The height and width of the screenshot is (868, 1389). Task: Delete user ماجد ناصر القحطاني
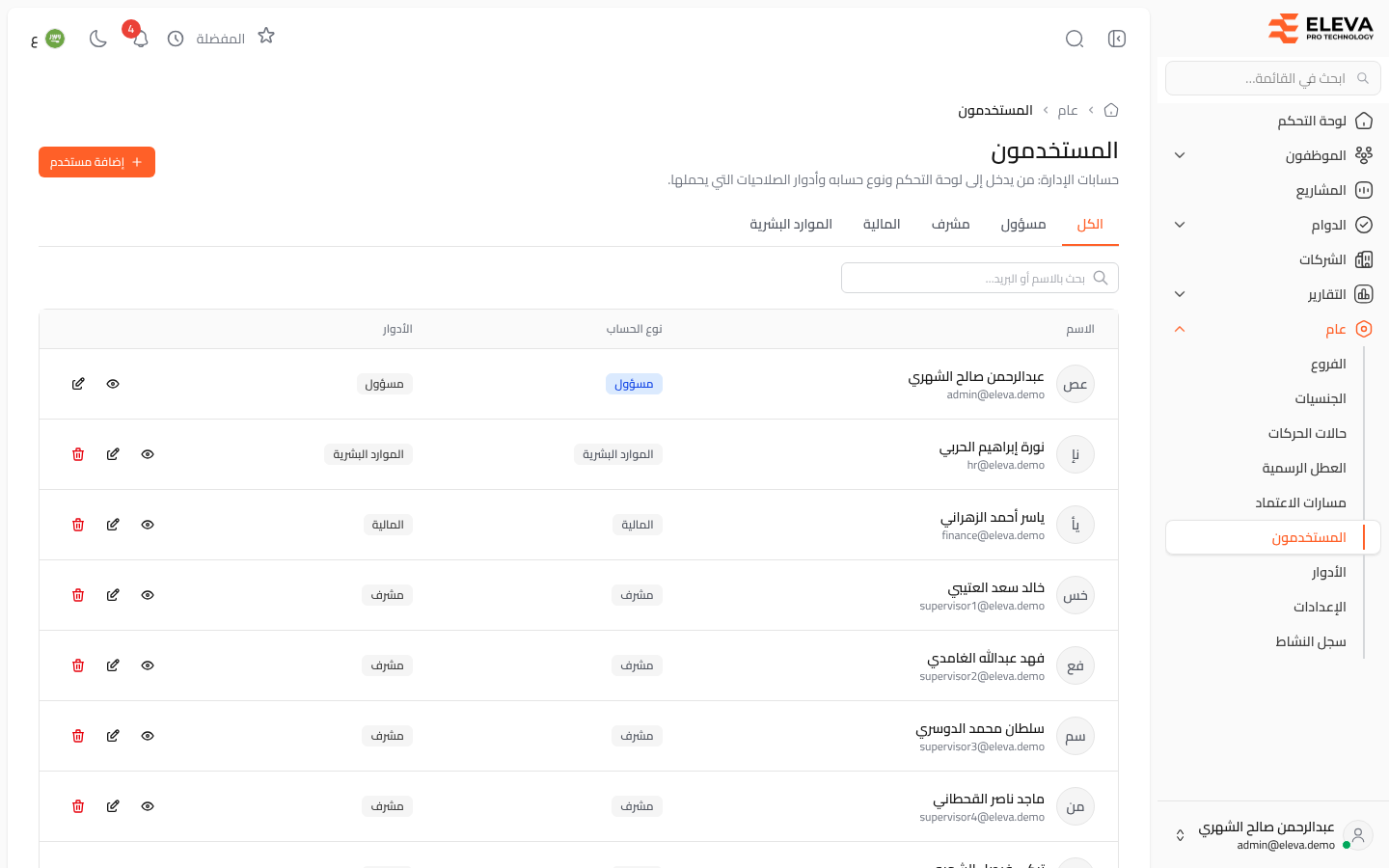[x=78, y=806]
